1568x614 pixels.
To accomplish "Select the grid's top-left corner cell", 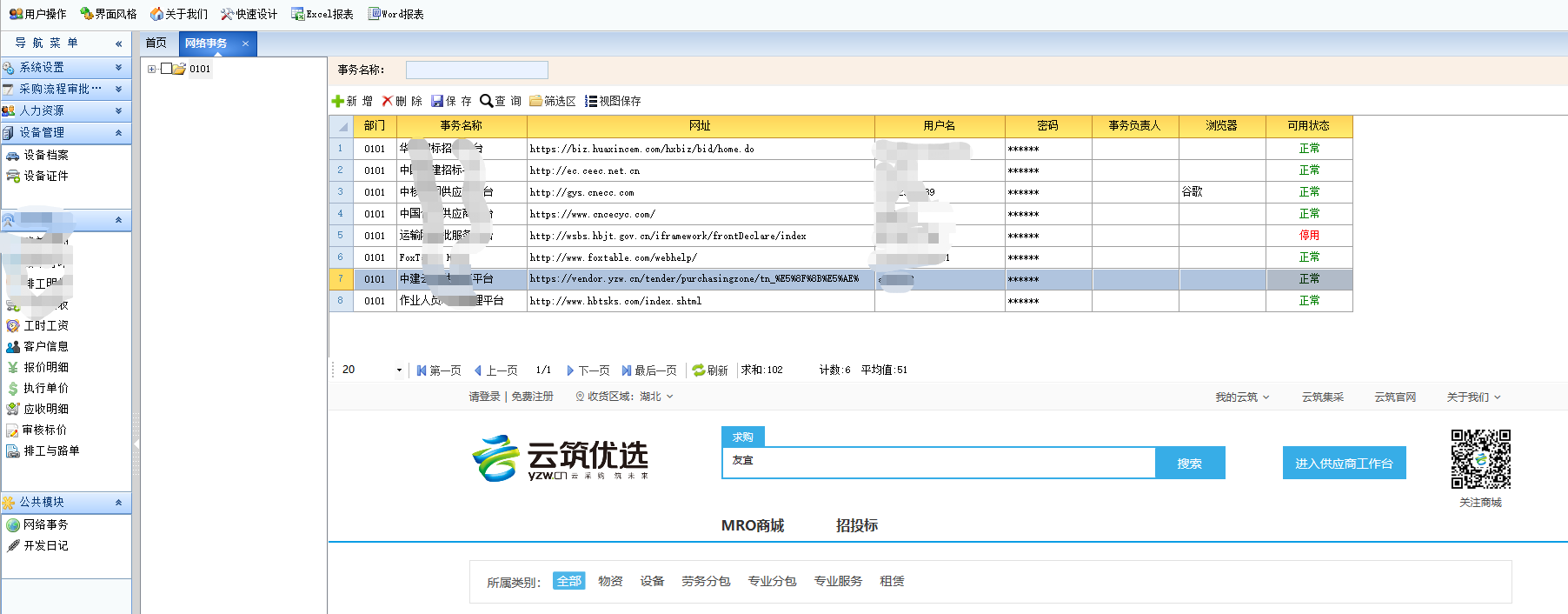I will click(342, 126).
